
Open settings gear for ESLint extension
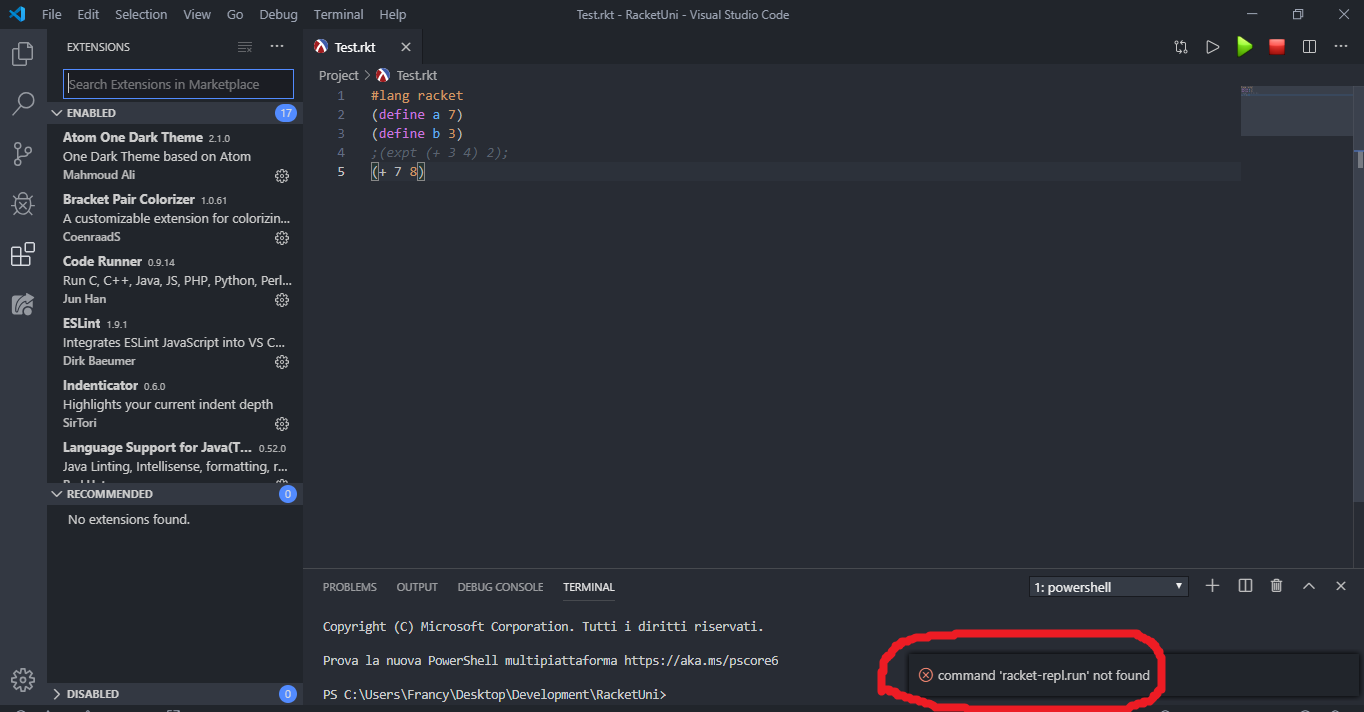[x=281, y=361]
